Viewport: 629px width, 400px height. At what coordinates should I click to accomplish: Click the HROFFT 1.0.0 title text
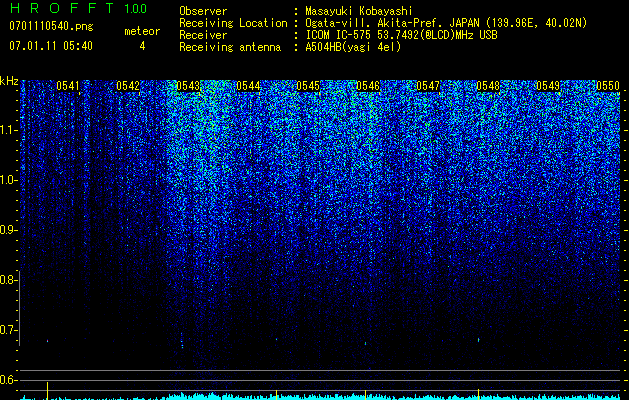pos(78,8)
